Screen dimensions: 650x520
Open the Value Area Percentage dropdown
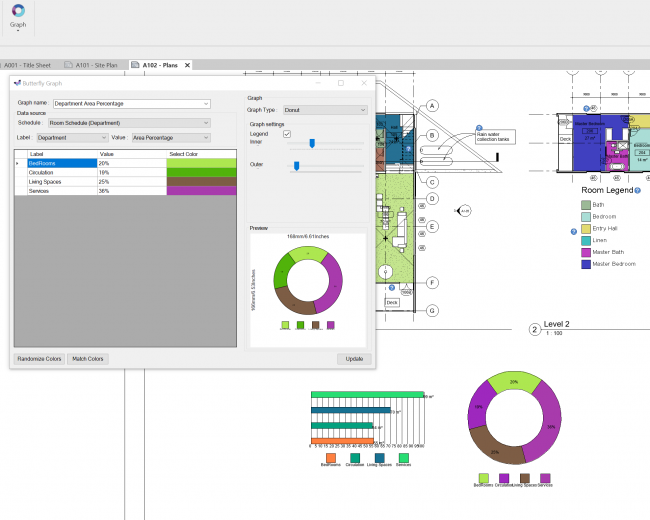(x=170, y=137)
